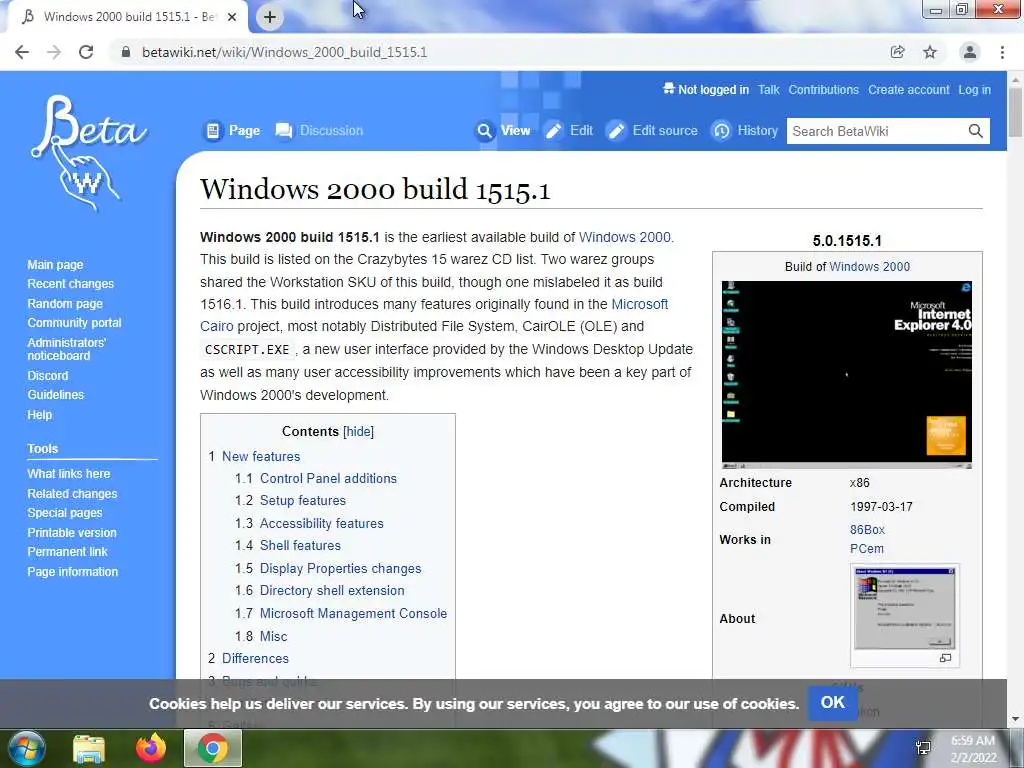The width and height of the screenshot is (1024, 768).
Task: Jump to Accessibility features section
Action: point(322,524)
